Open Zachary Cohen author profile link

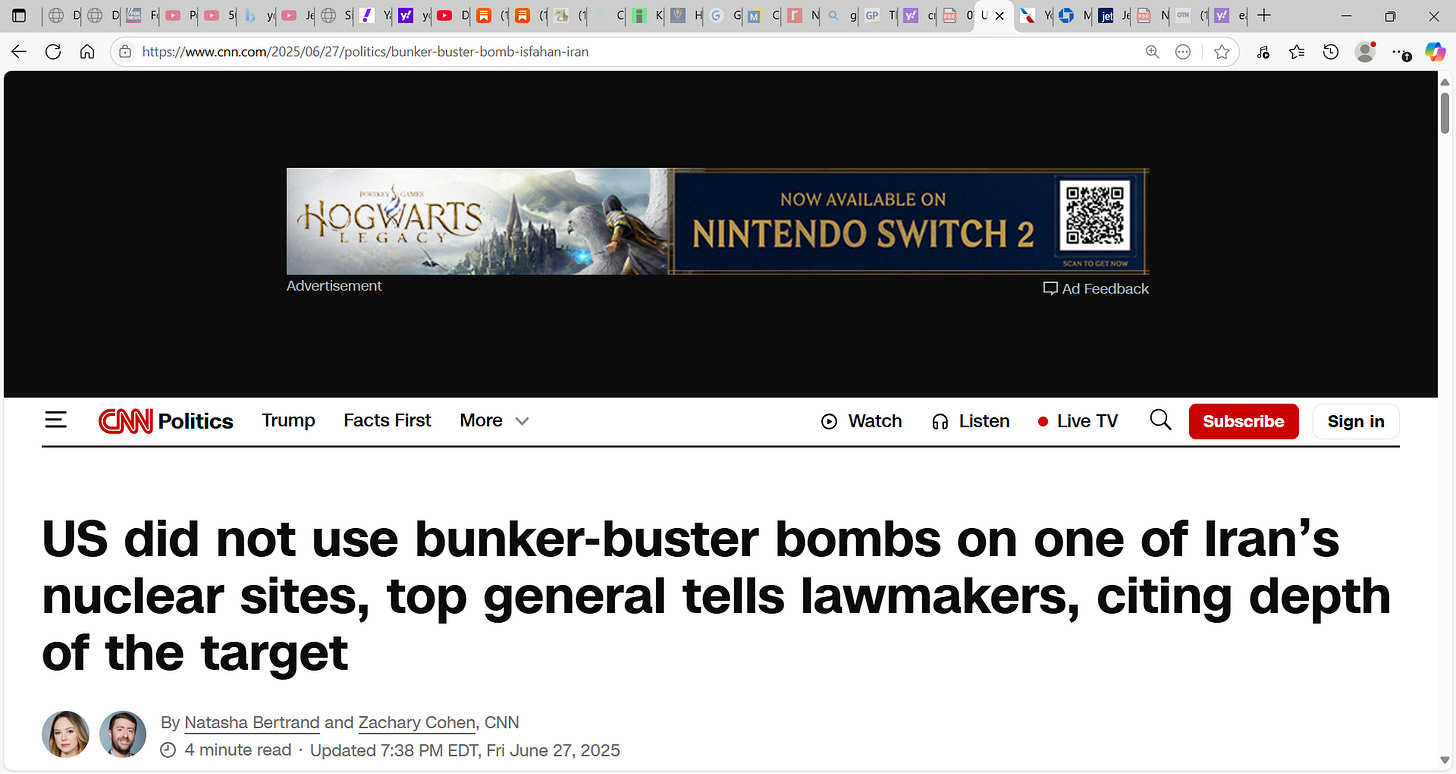point(417,722)
